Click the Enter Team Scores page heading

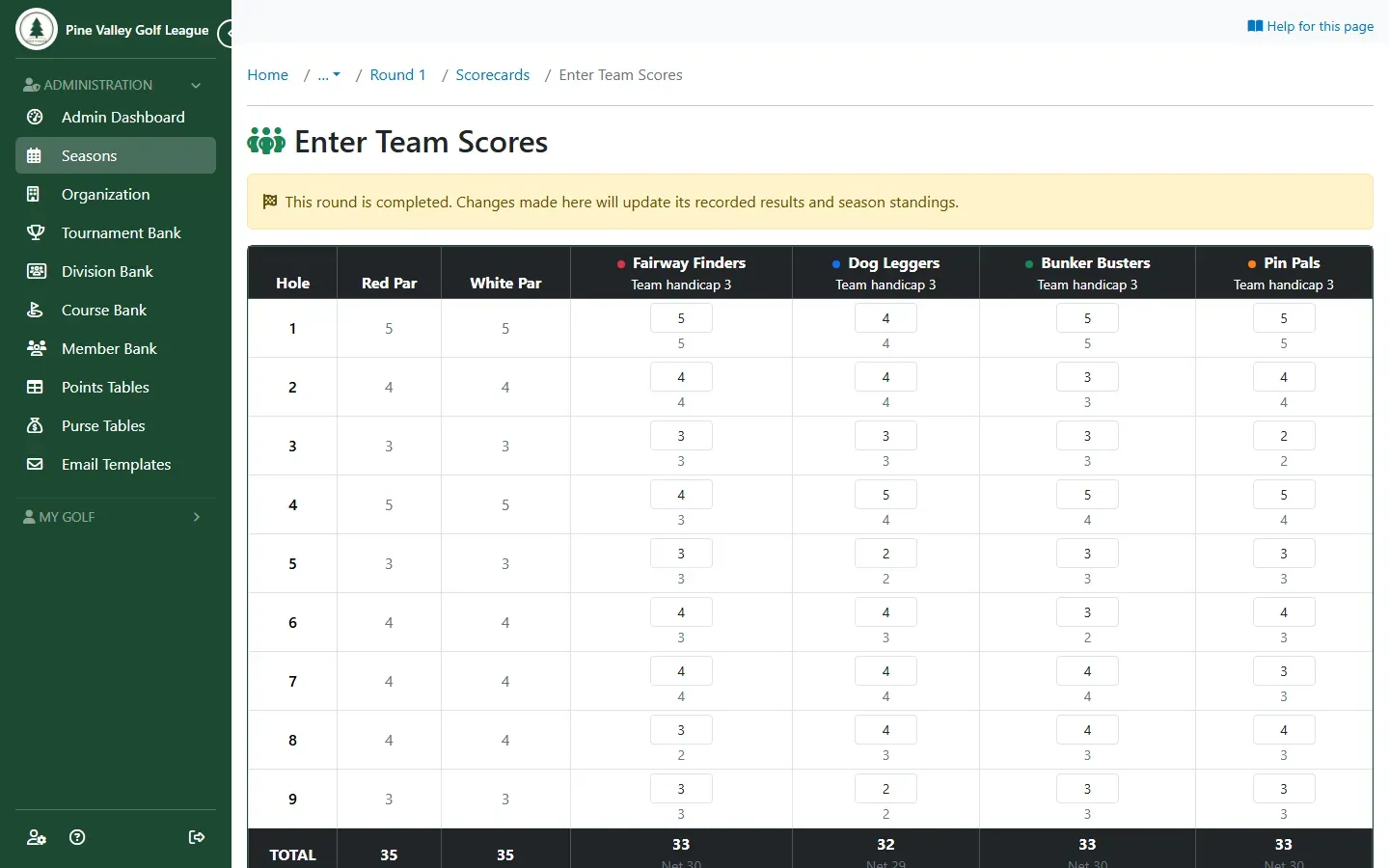pos(421,142)
